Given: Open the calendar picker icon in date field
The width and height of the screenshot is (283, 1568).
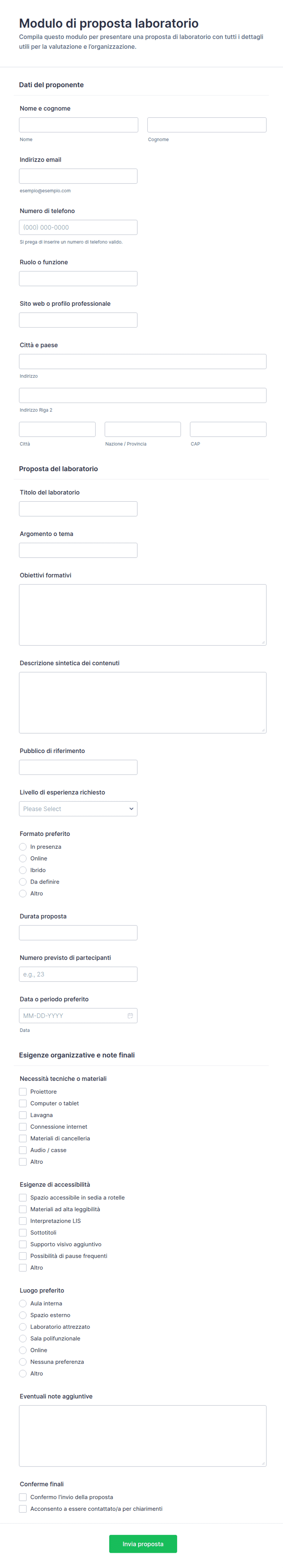Looking at the screenshot, I should (x=130, y=1015).
